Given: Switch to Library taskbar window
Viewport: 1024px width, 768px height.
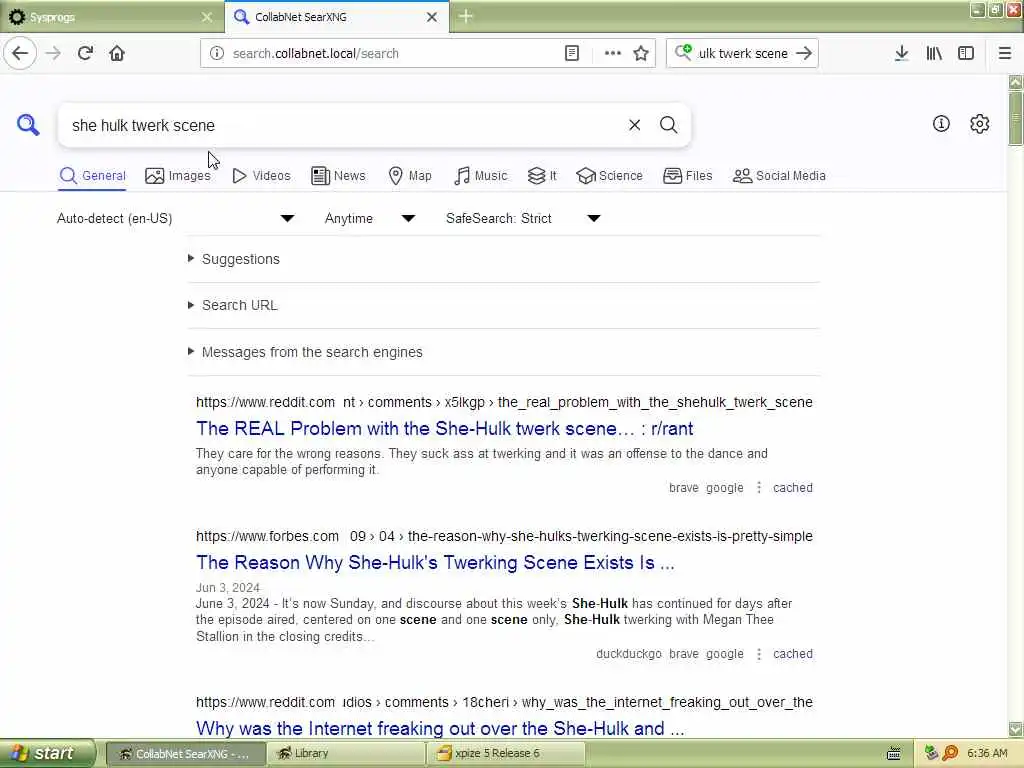Looking at the screenshot, I should pyautogui.click(x=345, y=753).
